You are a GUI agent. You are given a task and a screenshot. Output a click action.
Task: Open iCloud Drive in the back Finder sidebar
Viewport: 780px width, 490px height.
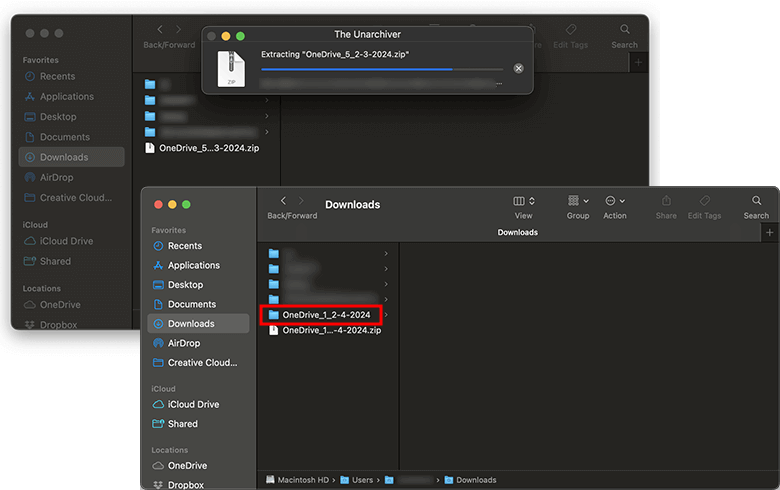59,241
